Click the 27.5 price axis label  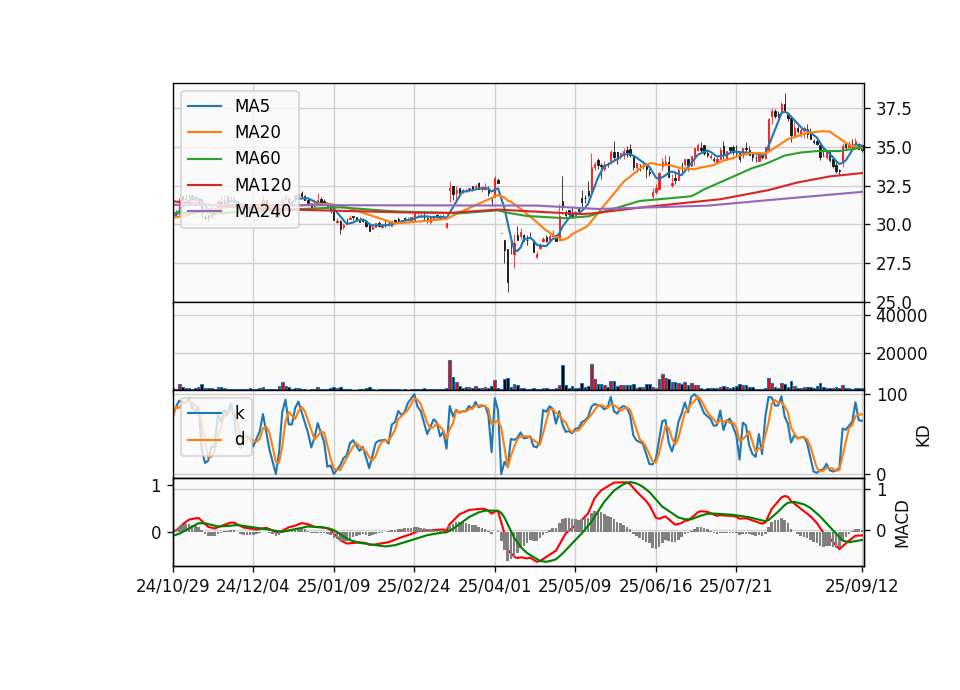(x=894, y=264)
